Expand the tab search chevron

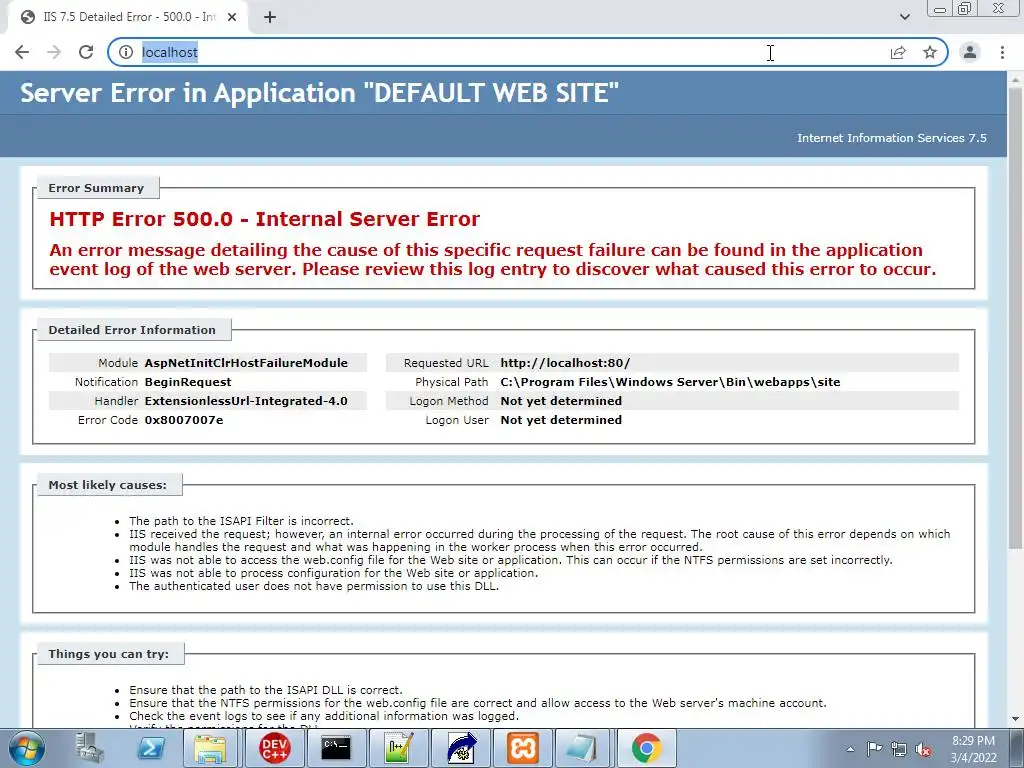[x=904, y=17]
